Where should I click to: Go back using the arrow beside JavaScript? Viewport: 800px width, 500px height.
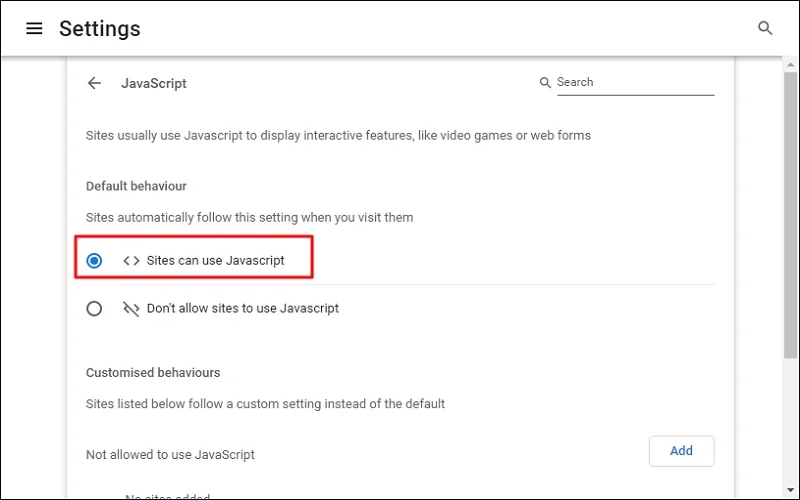(x=94, y=83)
